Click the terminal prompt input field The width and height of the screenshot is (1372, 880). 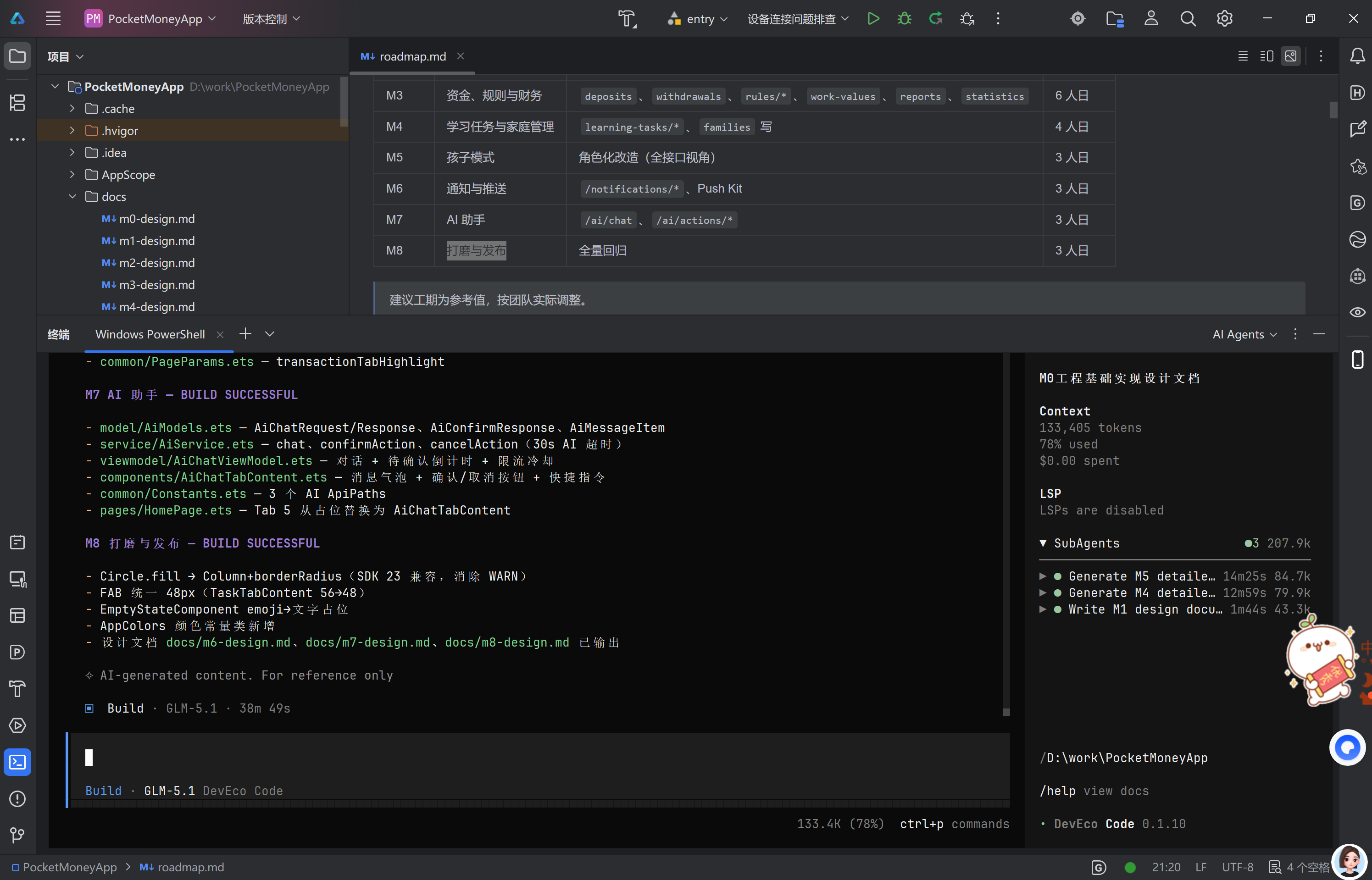coord(539,758)
